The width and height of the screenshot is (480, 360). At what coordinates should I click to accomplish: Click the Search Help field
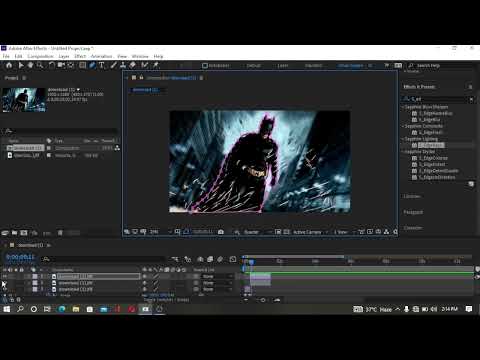pos(441,66)
